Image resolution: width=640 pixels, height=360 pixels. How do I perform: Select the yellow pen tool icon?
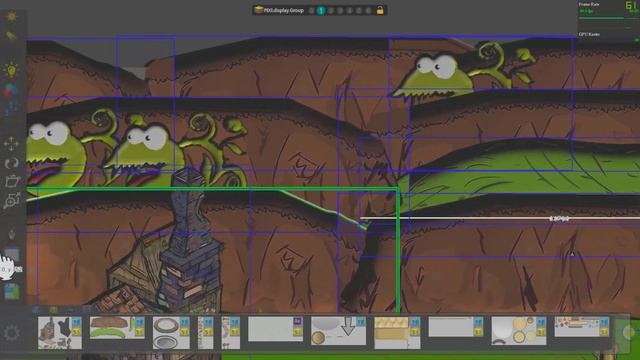(11, 36)
